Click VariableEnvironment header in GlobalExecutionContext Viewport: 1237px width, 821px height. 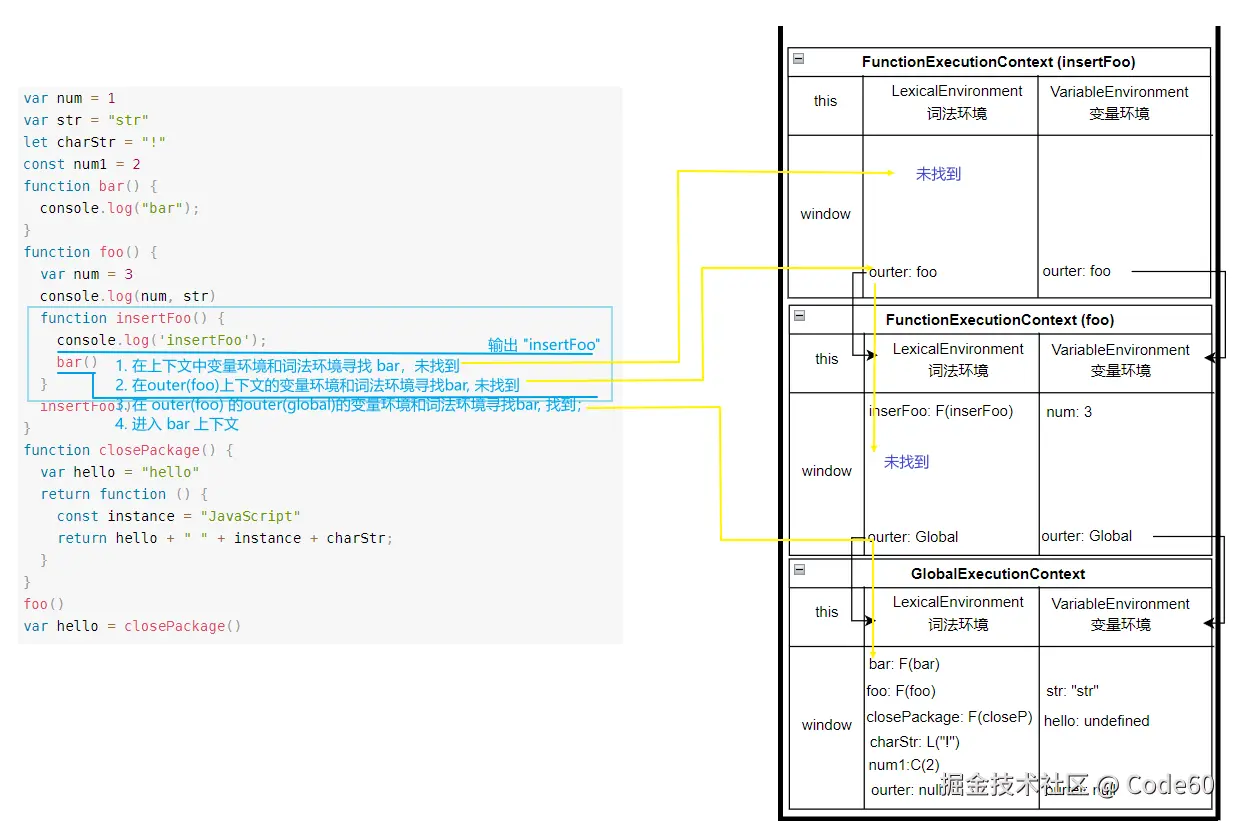pos(1120,614)
